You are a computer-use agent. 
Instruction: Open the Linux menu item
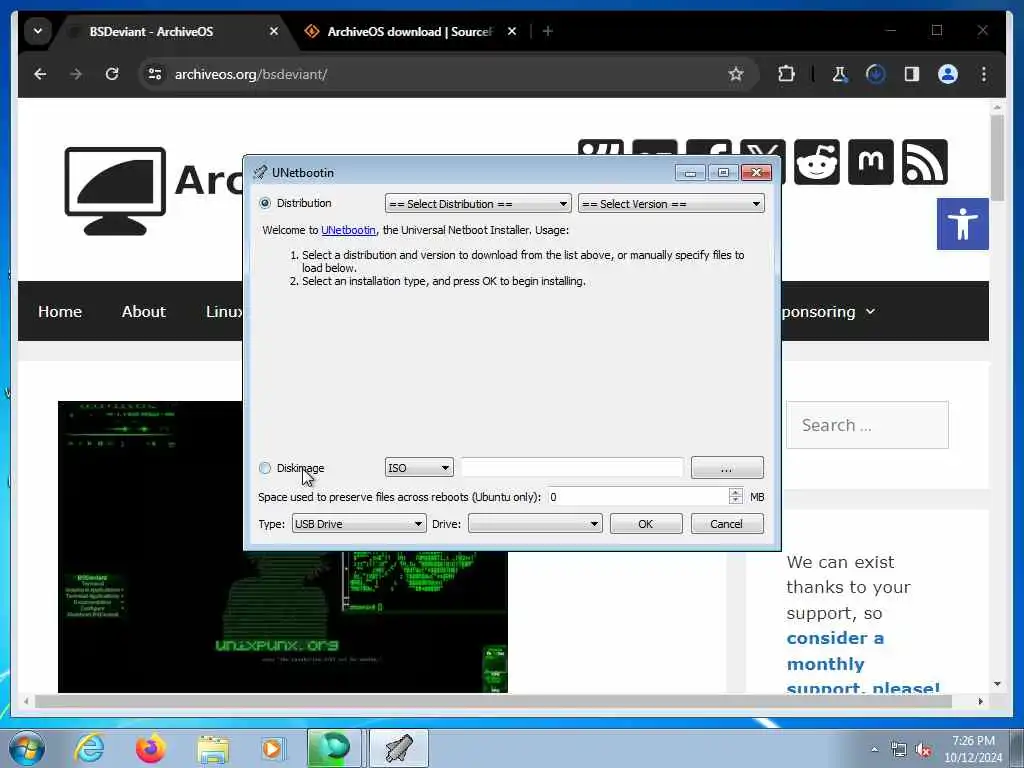click(224, 312)
